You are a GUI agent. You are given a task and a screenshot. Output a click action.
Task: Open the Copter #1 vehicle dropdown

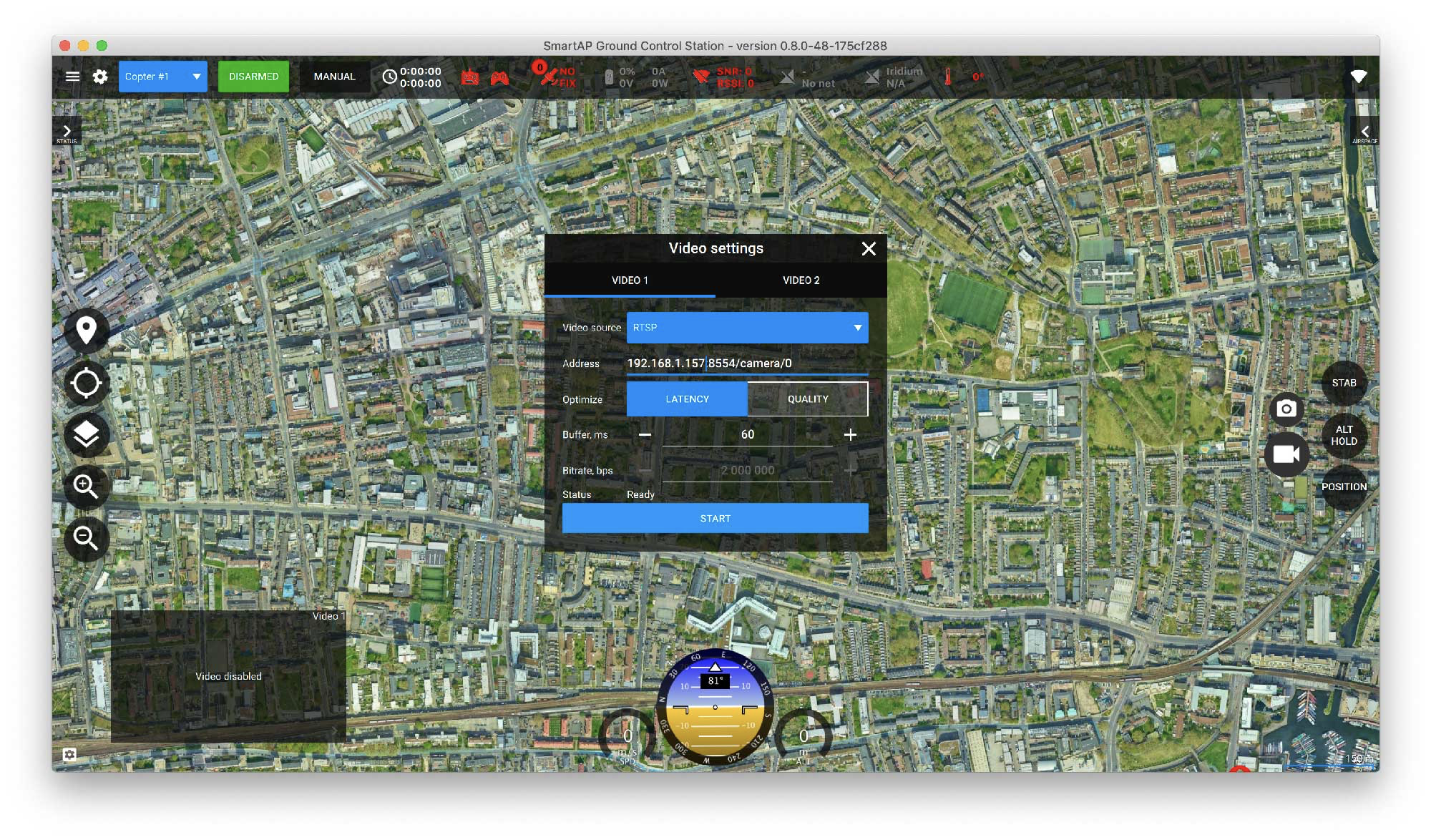[163, 77]
